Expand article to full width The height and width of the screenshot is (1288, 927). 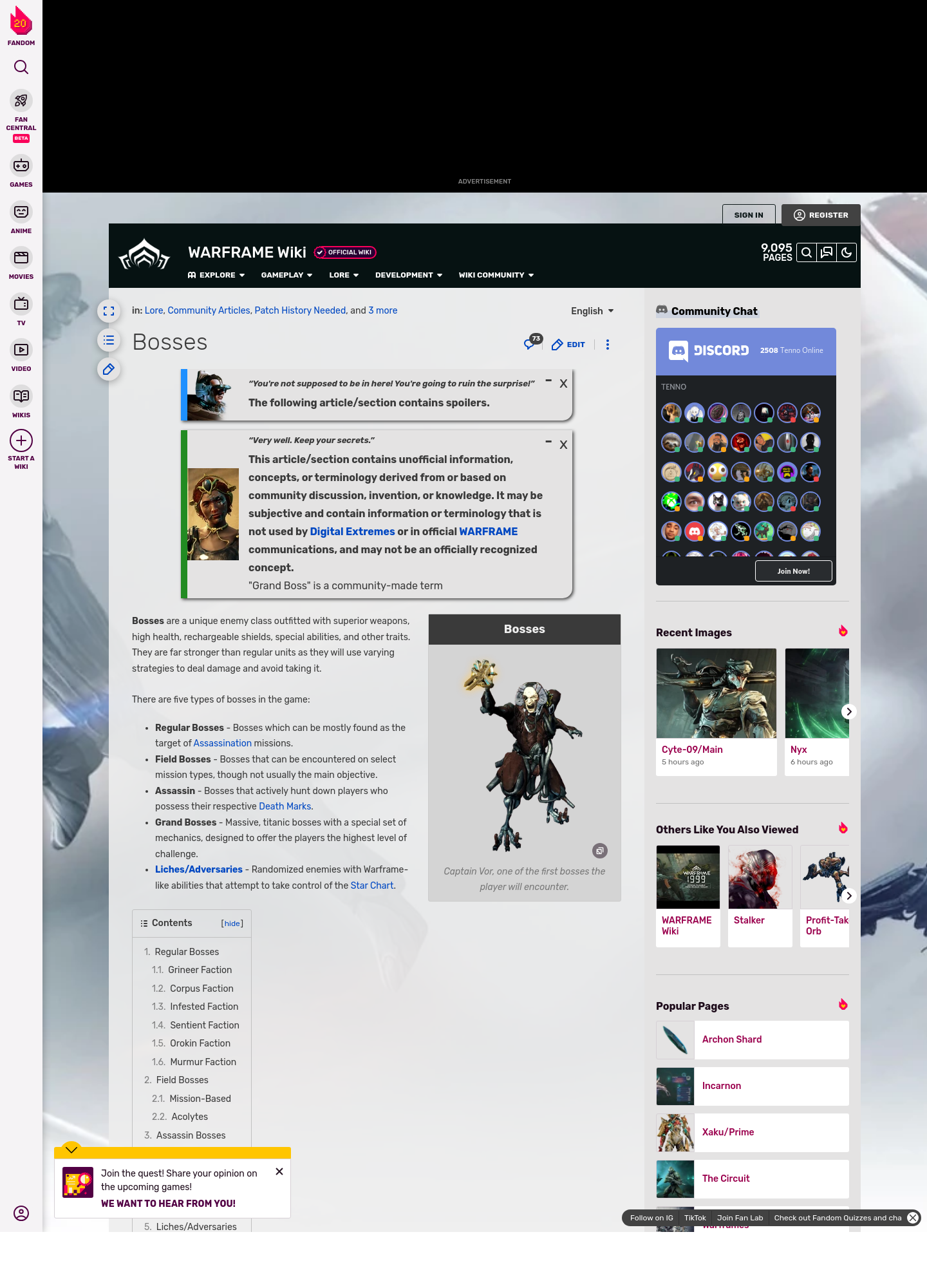(109, 311)
